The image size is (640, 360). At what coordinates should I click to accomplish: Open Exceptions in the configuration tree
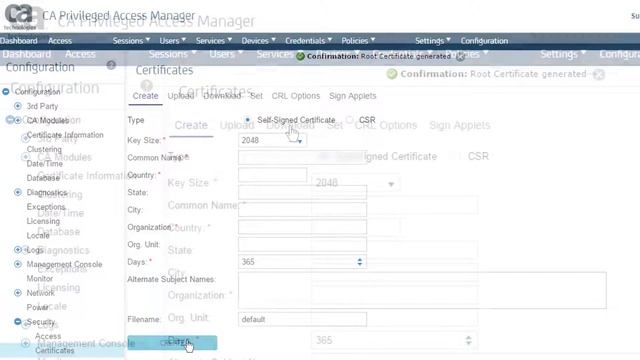click(x=46, y=207)
